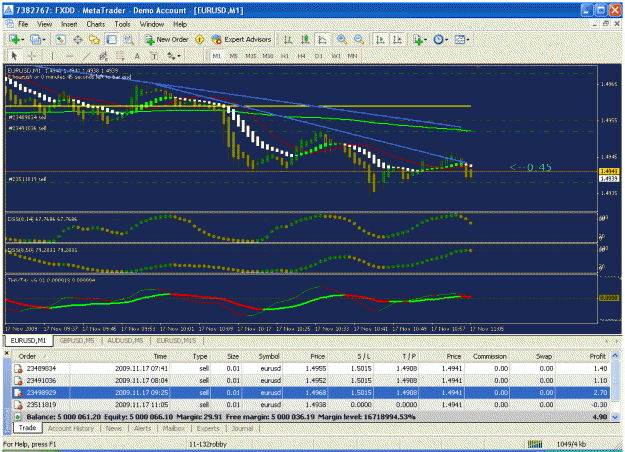Open the Journal tab
625x452 pixels.
pos(242,428)
